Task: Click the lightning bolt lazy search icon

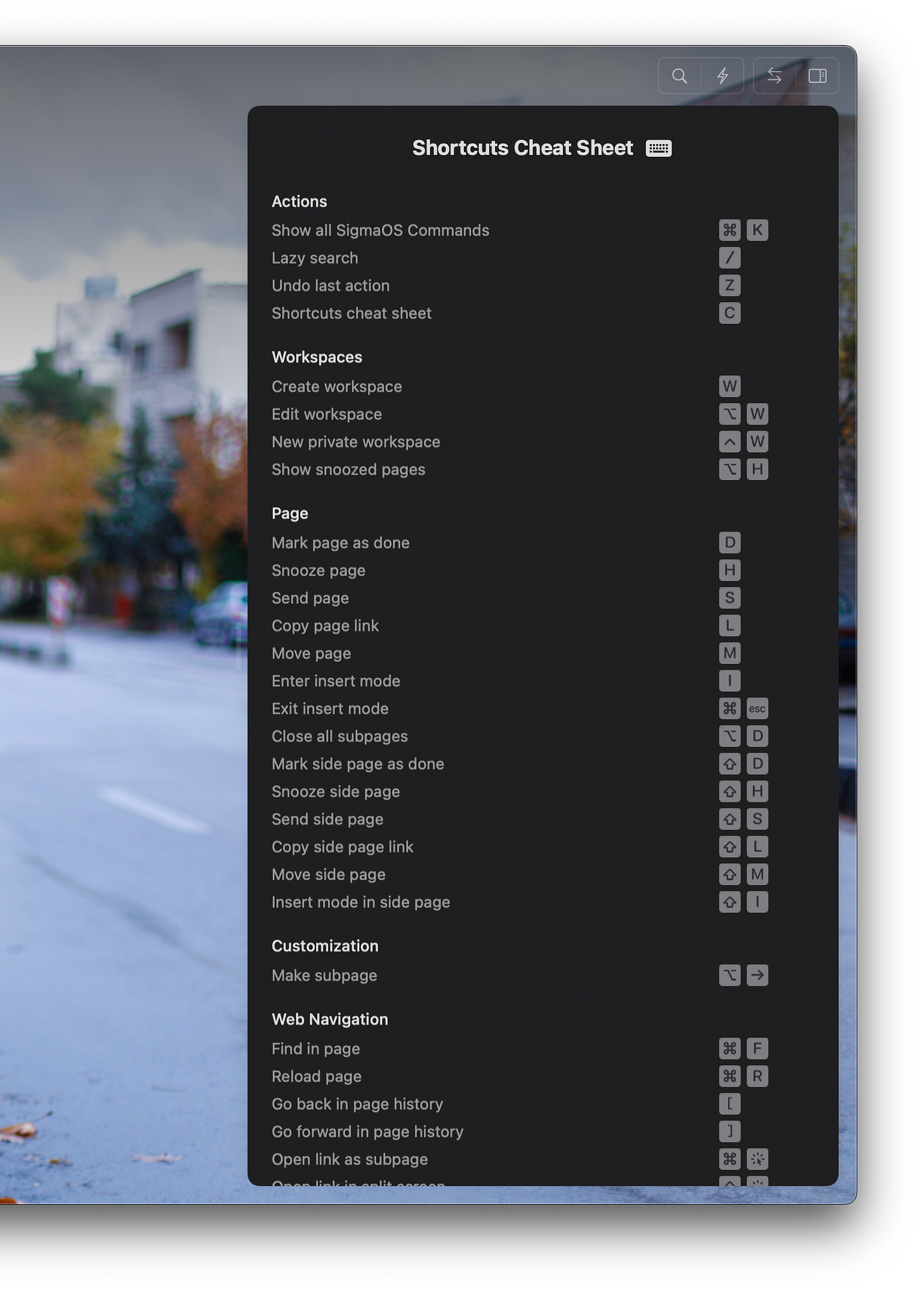Action: point(722,76)
